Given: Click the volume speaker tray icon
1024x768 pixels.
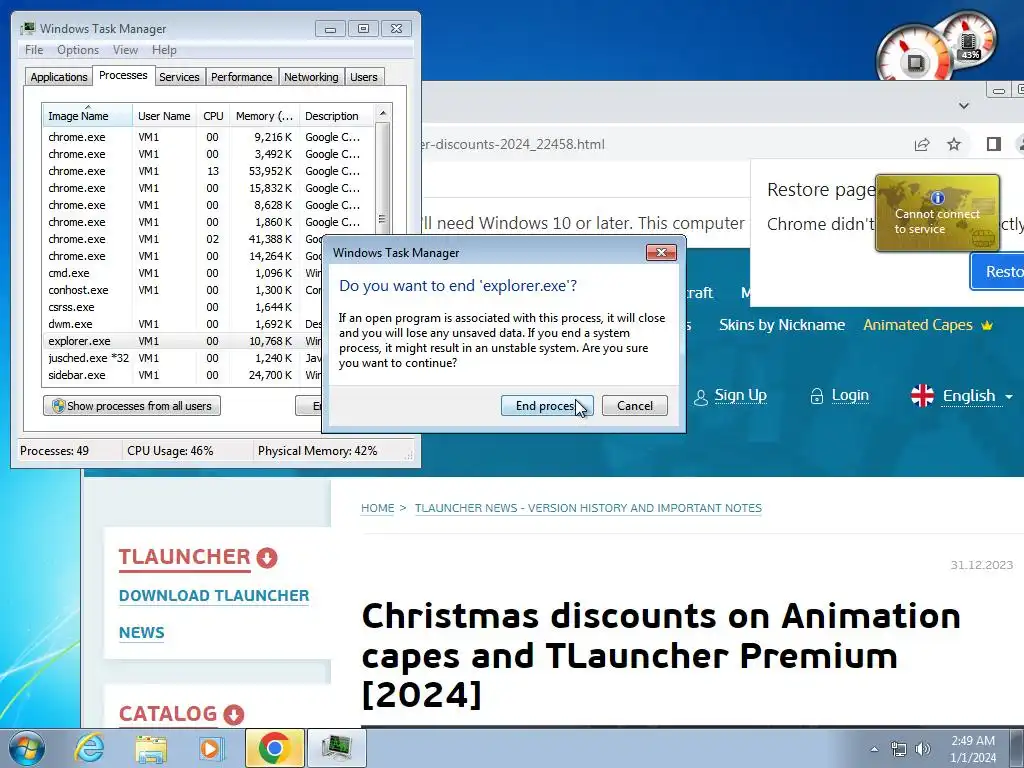Looking at the screenshot, I should [923, 748].
